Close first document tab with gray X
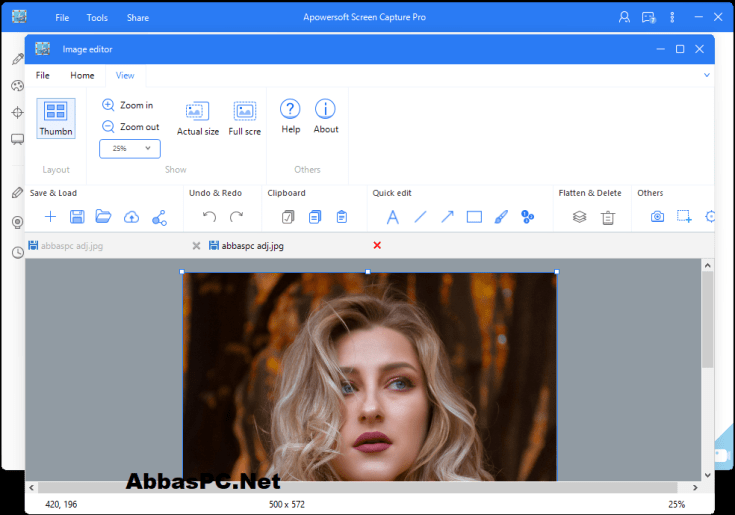The width and height of the screenshot is (735, 515). pos(196,246)
